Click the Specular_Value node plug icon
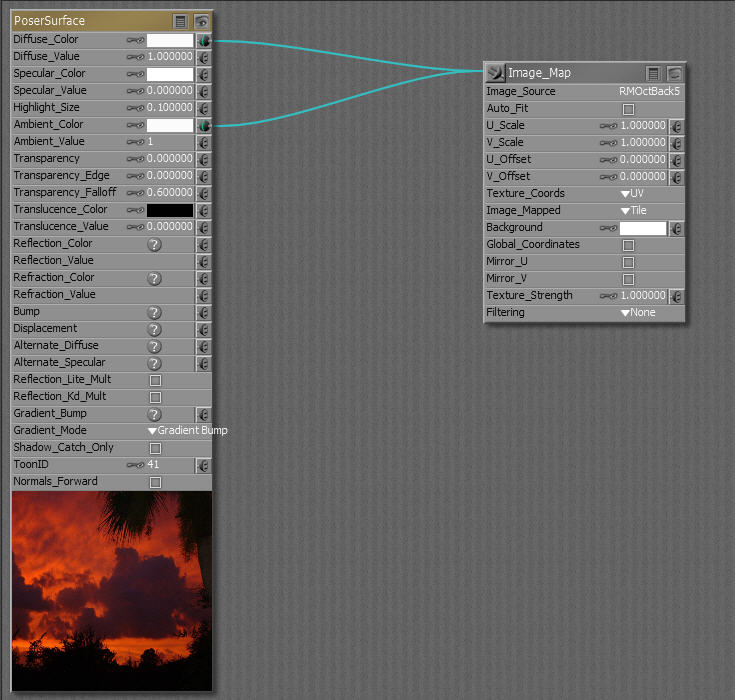Image resolution: width=735 pixels, height=700 pixels. tap(203, 91)
